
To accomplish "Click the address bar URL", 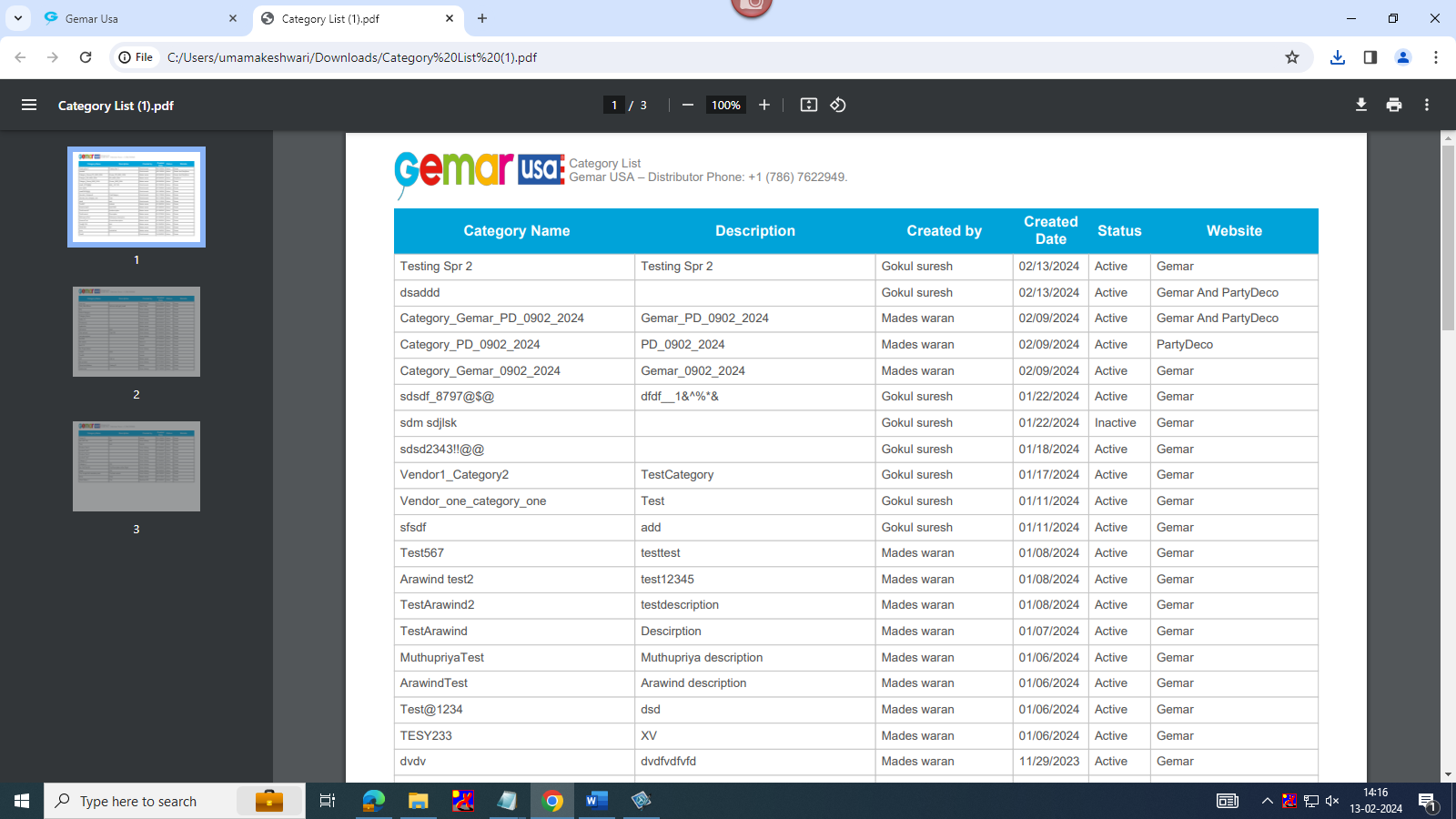I will 352,57.
